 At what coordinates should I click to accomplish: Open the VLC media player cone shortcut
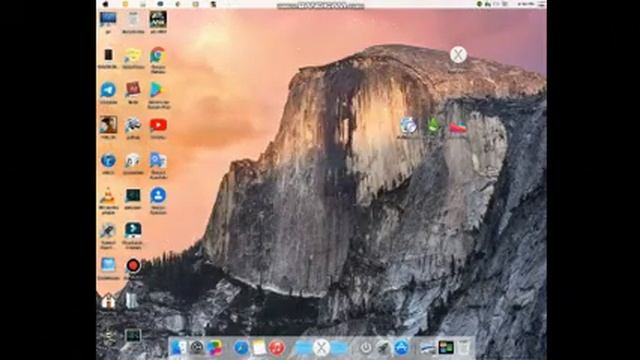click(x=108, y=196)
